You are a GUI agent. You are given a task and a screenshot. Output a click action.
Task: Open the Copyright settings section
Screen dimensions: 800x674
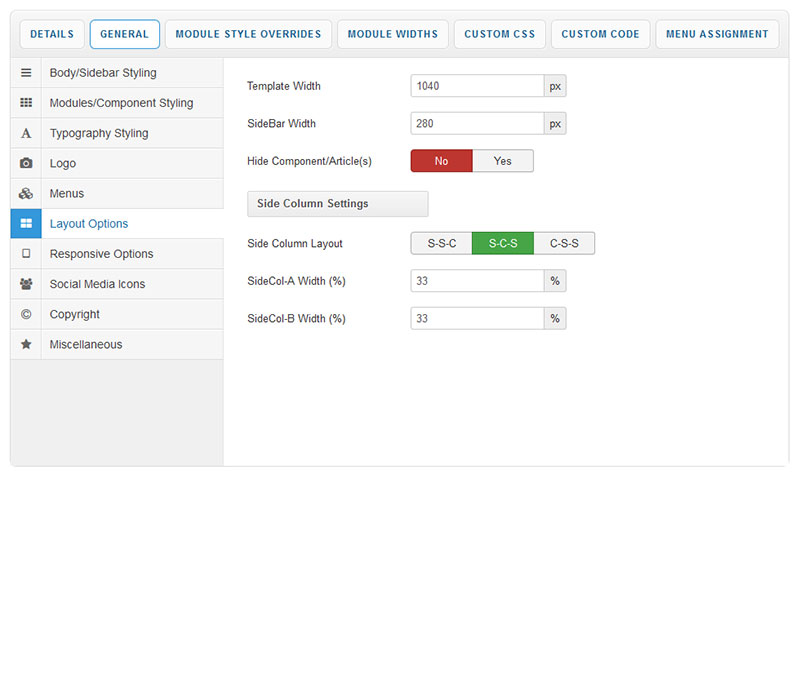[75, 314]
